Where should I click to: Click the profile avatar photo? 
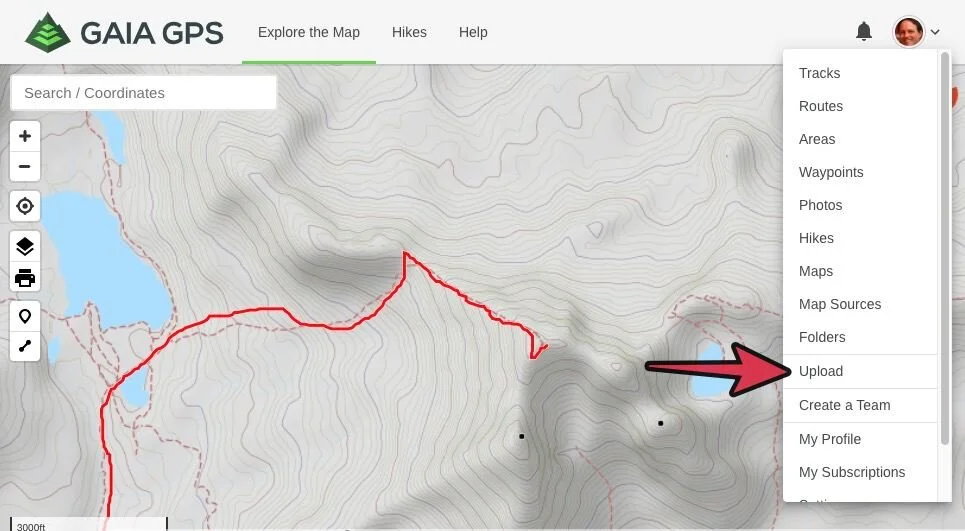click(x=908, y=31)
